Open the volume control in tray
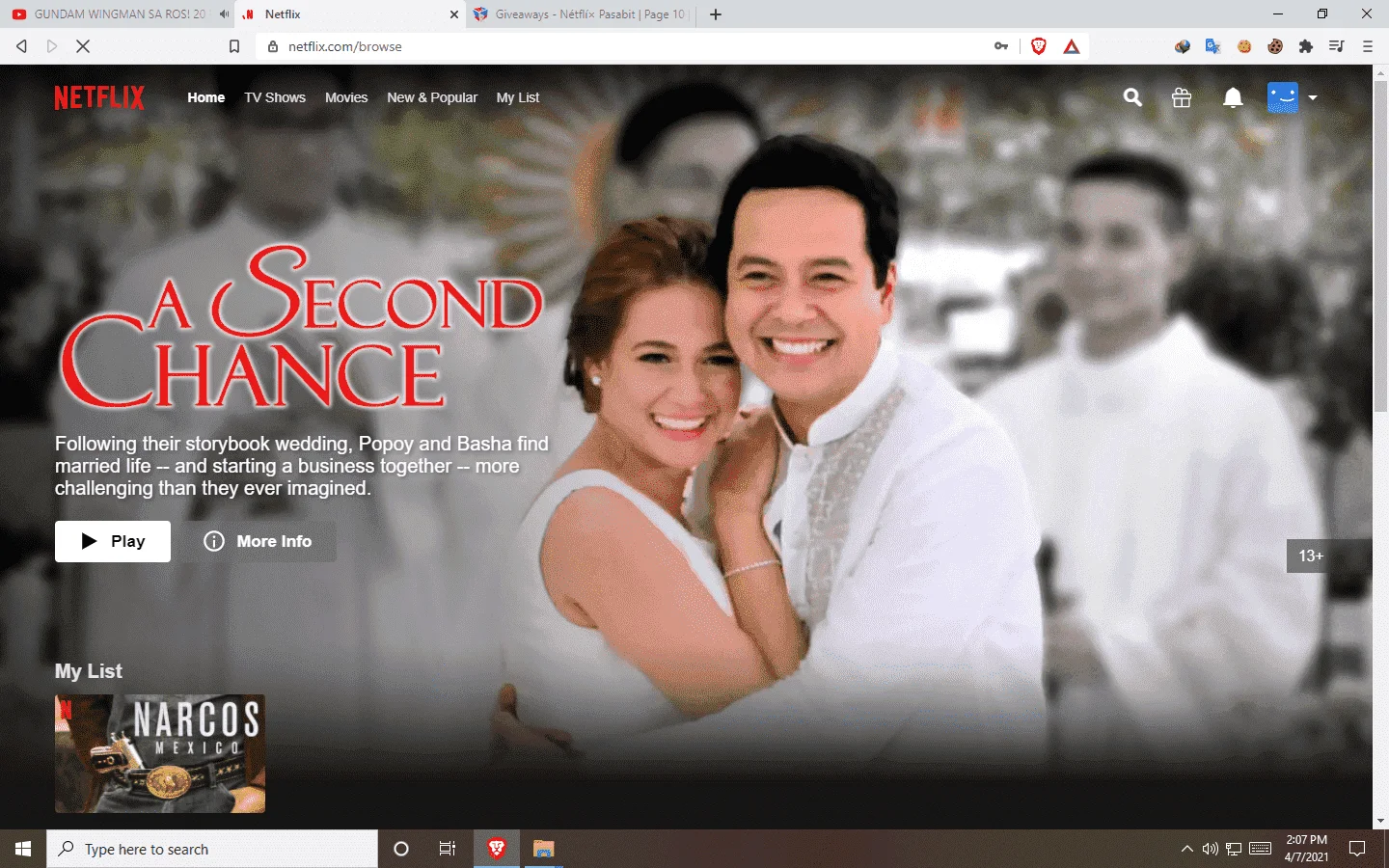 (1211, 849)
